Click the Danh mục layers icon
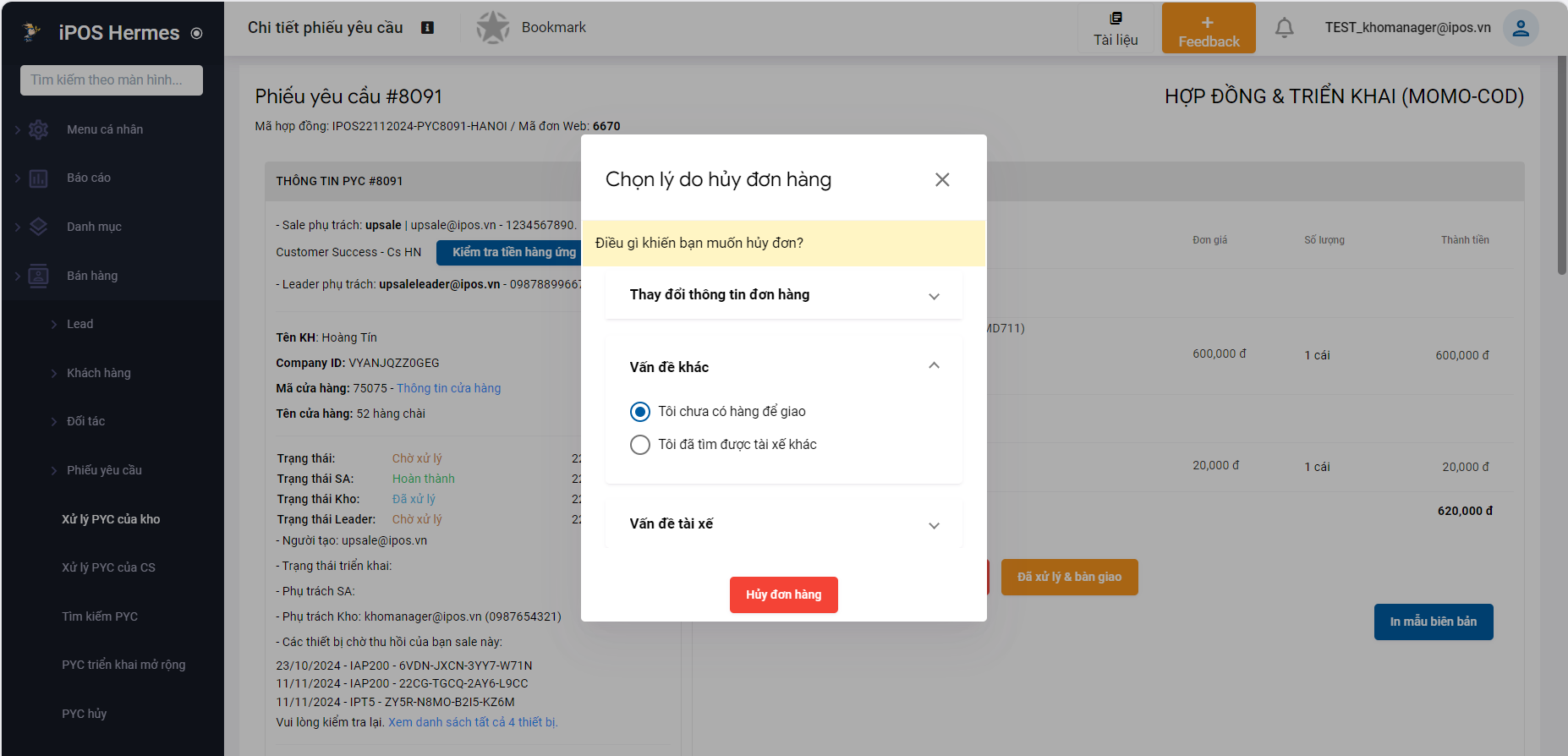The image size is (1568, 756). (x=39, y=227)
